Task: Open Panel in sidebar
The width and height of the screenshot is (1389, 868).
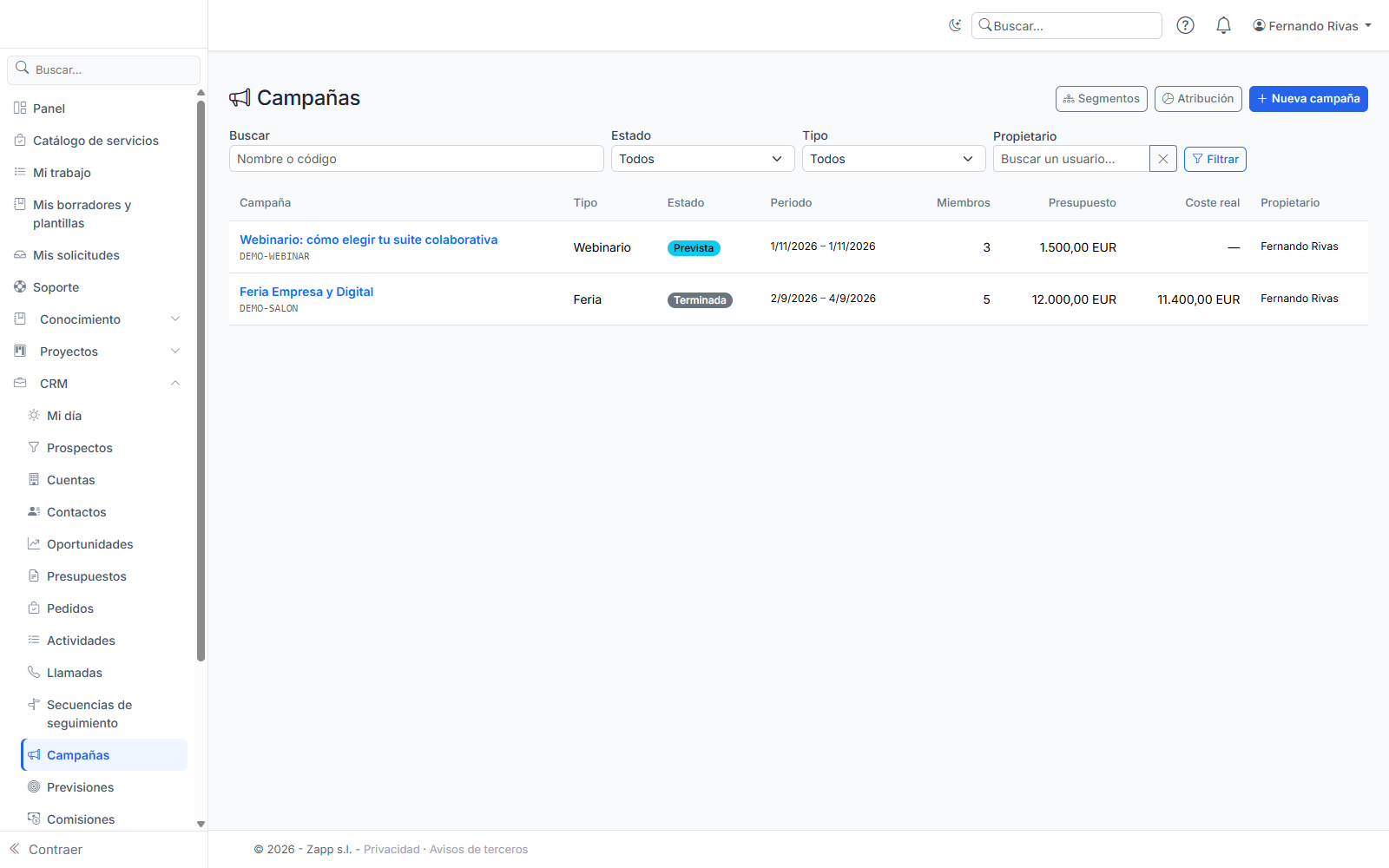Action: pos(49,108)
